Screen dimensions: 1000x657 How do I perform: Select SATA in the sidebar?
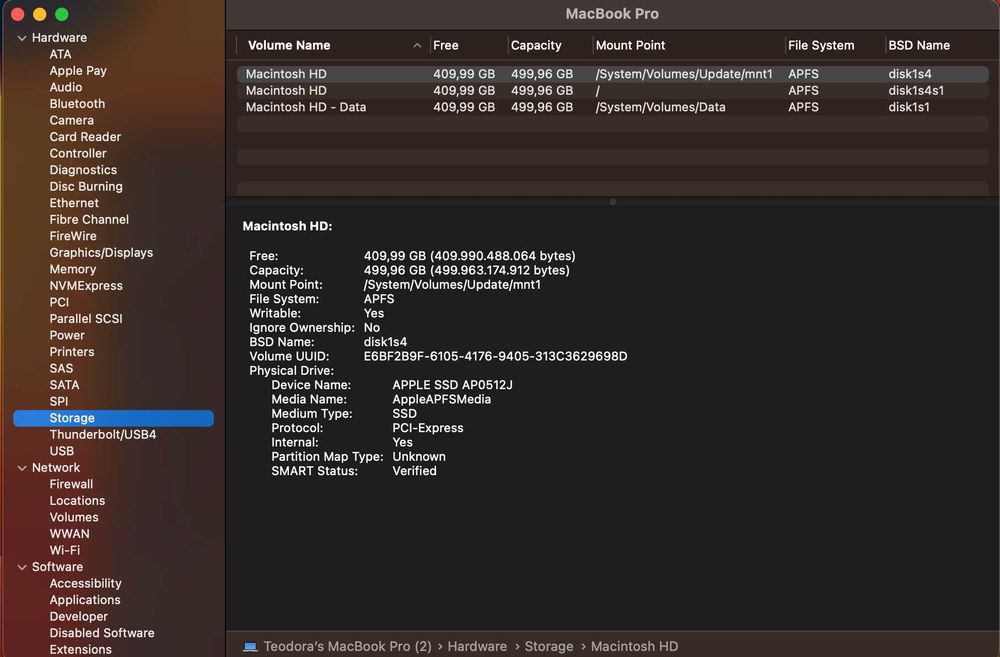[64, 385]
